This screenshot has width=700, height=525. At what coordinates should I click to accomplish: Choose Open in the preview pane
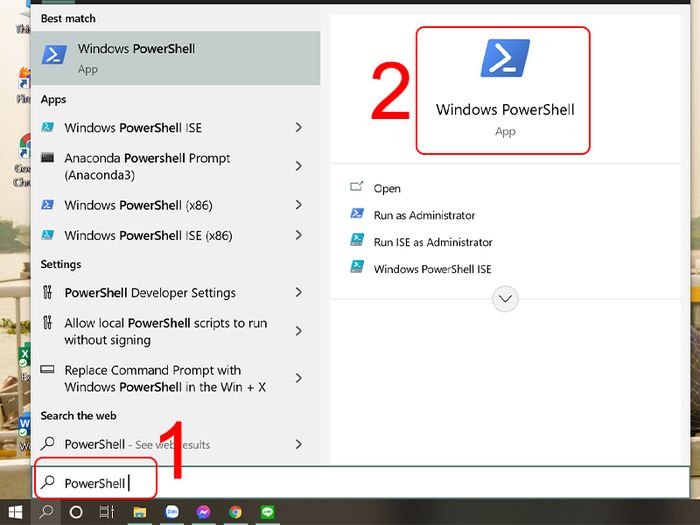(387, 188)
